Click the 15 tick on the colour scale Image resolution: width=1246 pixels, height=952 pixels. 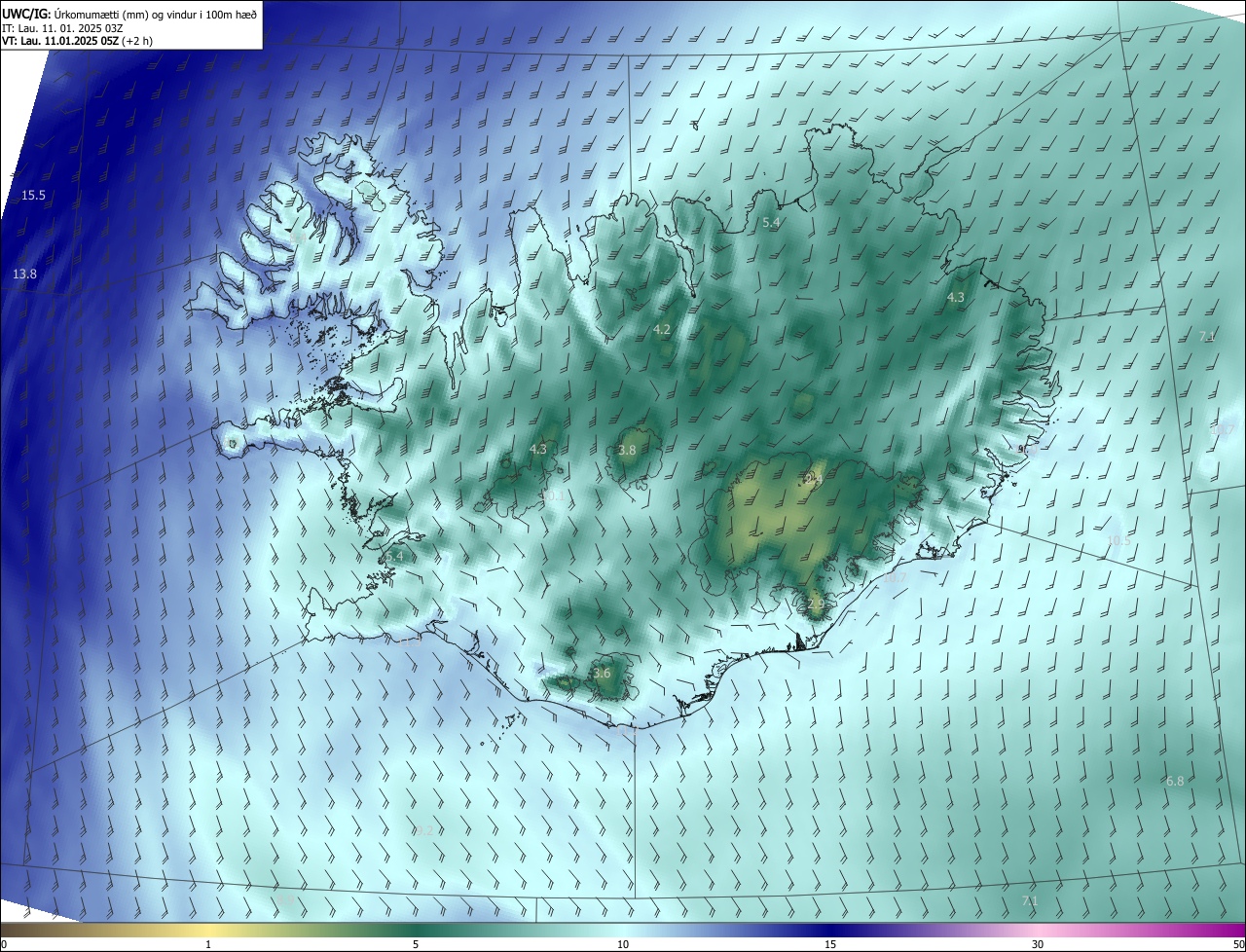click(830, 944)
